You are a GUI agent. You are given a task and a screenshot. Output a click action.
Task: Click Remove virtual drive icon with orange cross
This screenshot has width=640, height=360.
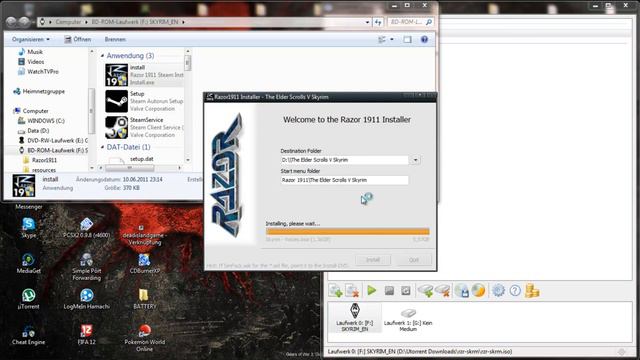coord(443,291)
